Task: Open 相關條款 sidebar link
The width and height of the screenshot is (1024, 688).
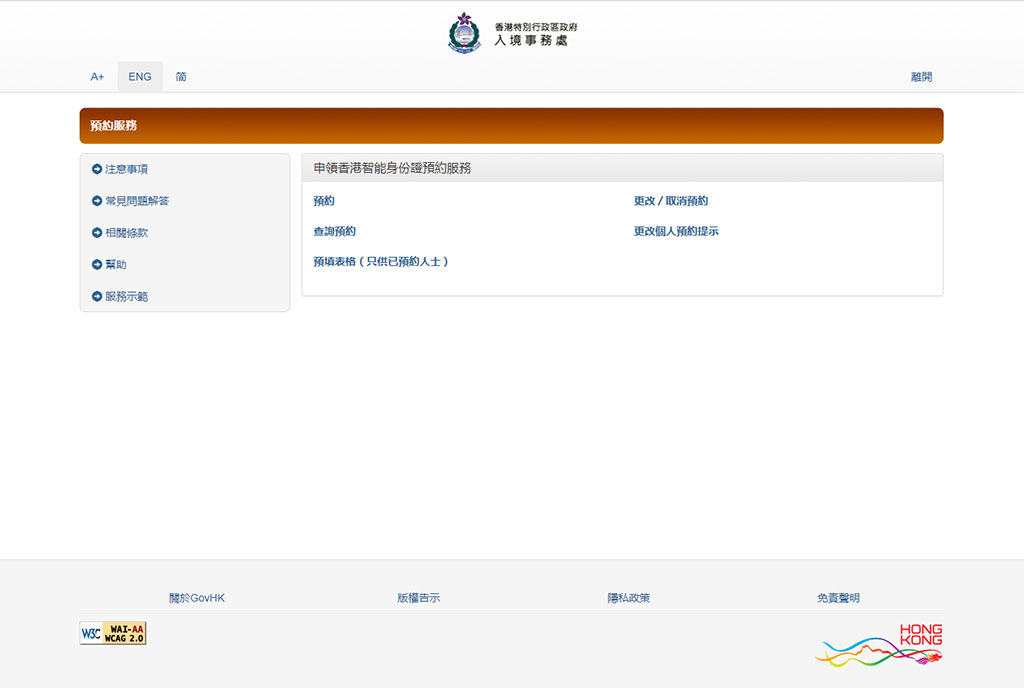Action: [127, 232]
